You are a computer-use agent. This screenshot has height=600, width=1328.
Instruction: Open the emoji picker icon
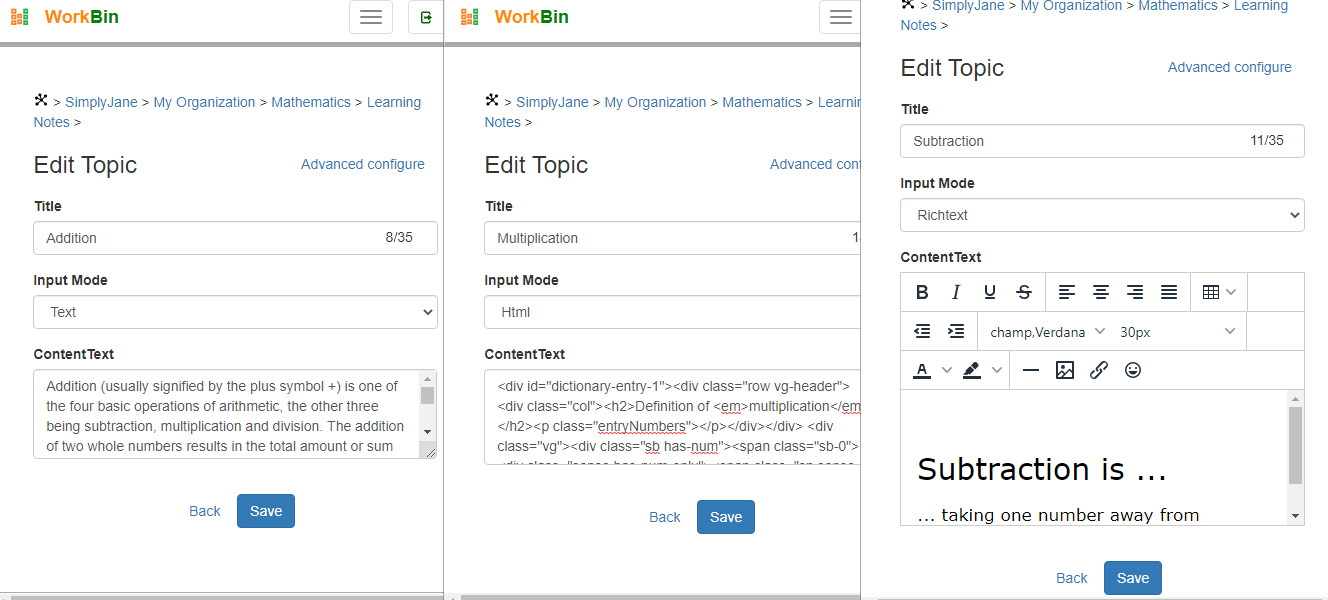pyautogui.click(x=1133, y=370)
